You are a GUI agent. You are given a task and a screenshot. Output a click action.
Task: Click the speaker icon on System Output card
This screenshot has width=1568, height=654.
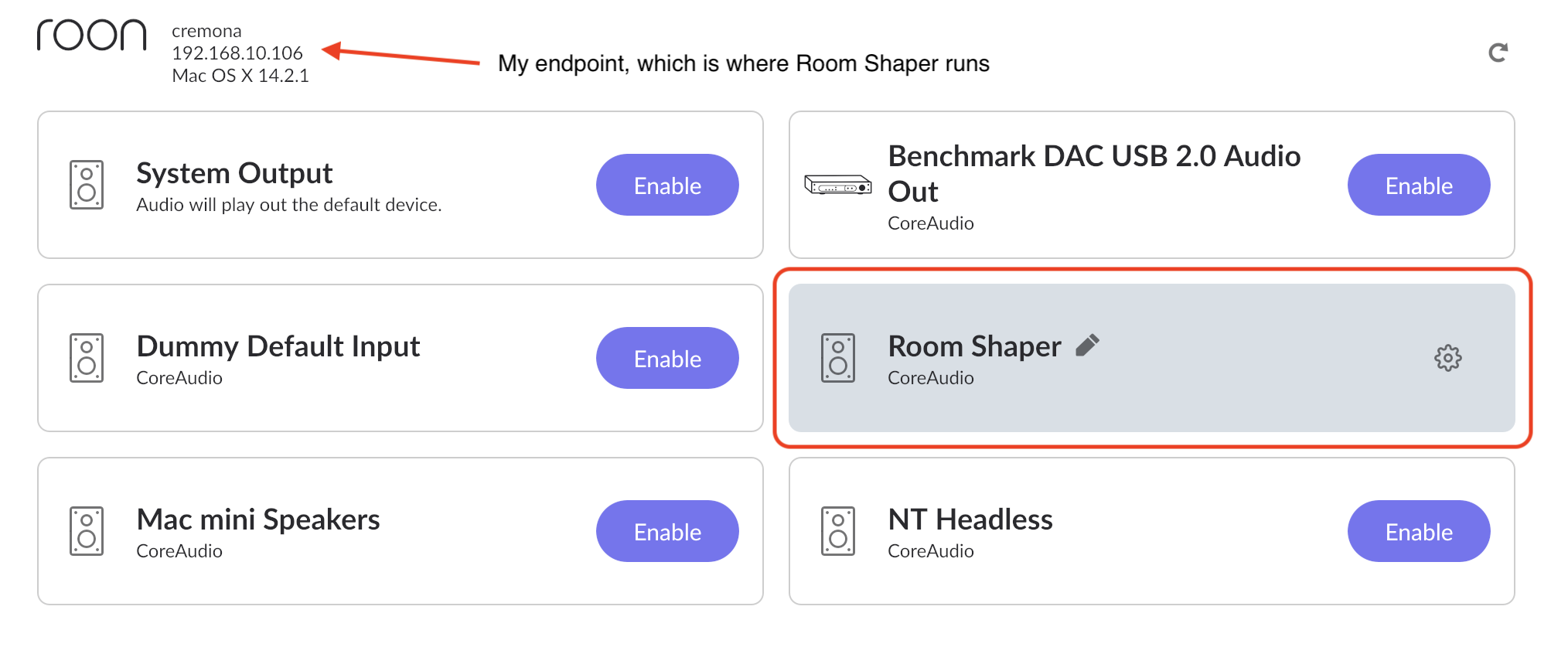[x=87, y=185]
